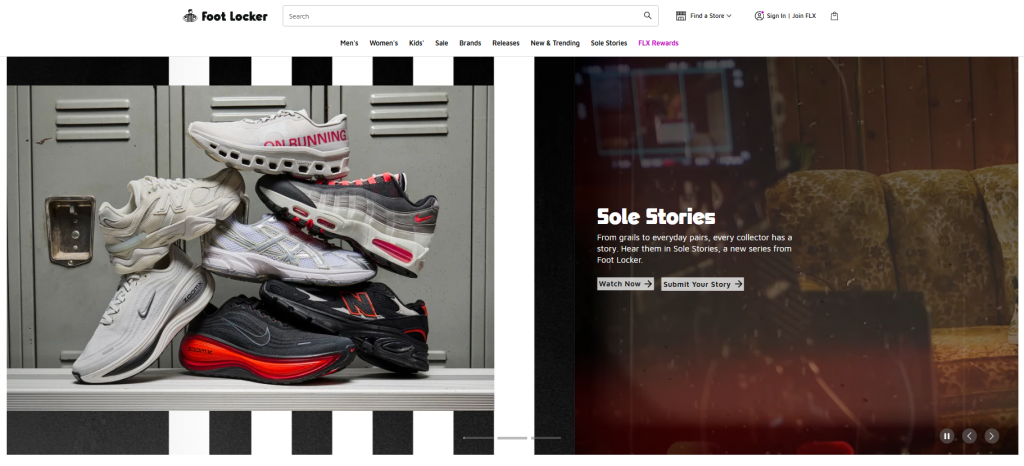Go to previous carousel slide
The image size is (1024, 466).
pos(969,436)
